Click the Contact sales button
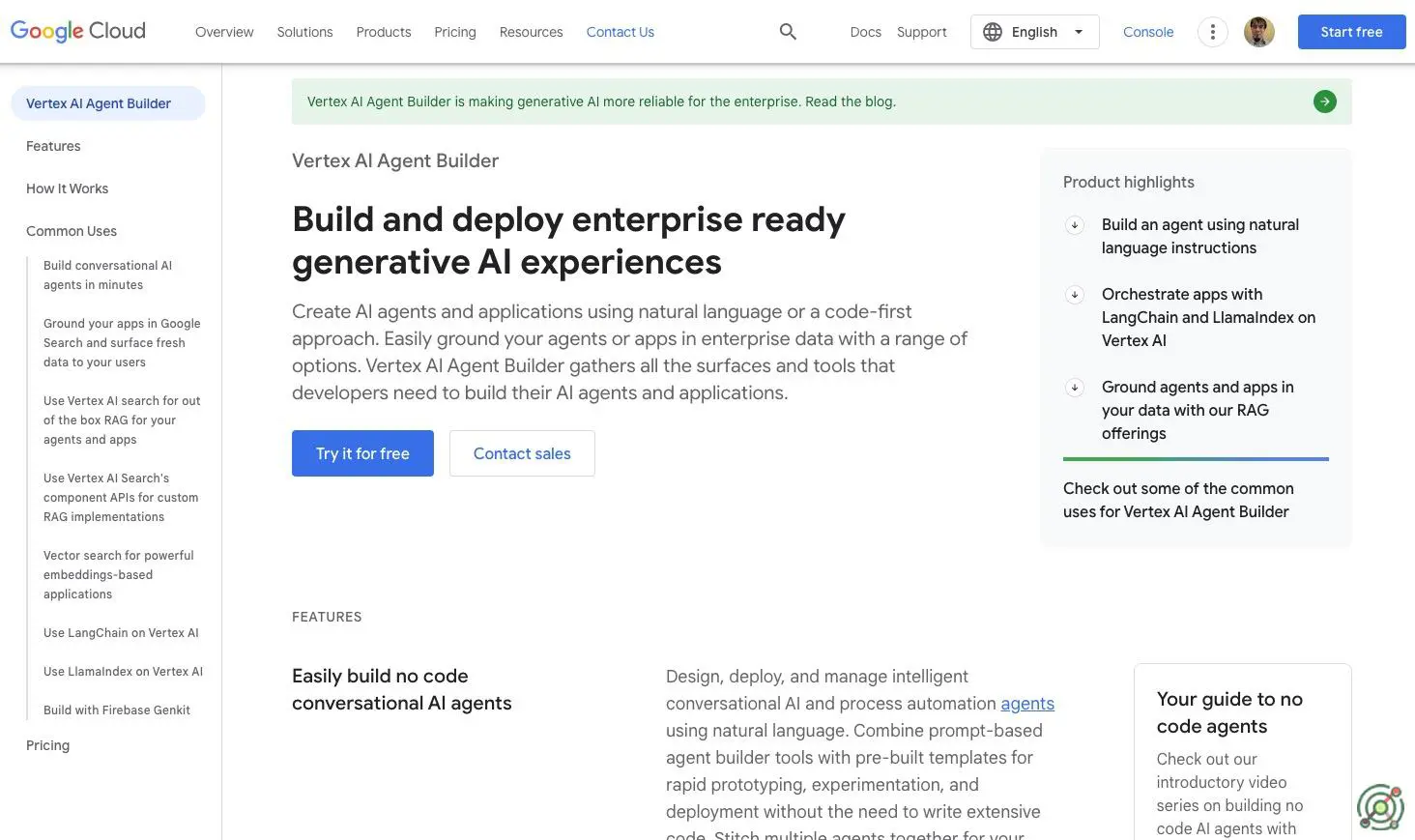The width and height of the screenshot is (1415, 840). coord(522,453)
